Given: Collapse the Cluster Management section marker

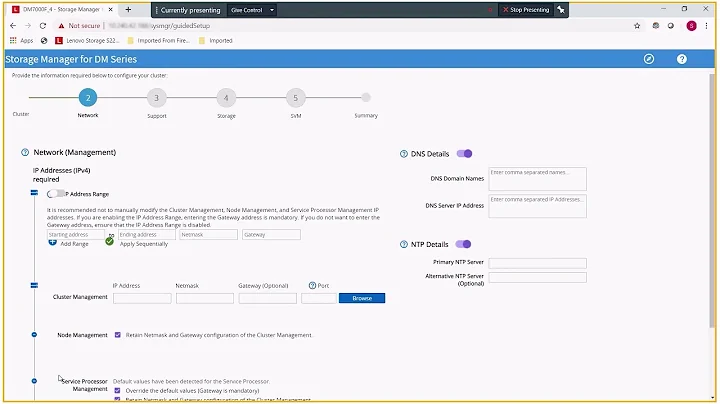Looking at the screenshot, I should 34,286.
